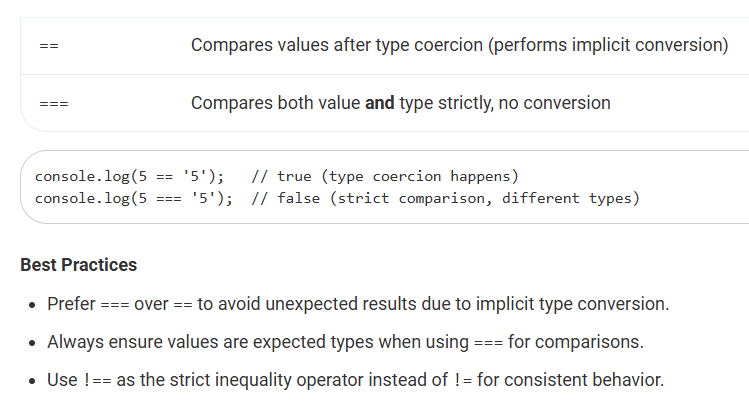This screenshot has height=409, width=749.
Task: Click the bold word 'and' in table
Action: tap(380, 103)
